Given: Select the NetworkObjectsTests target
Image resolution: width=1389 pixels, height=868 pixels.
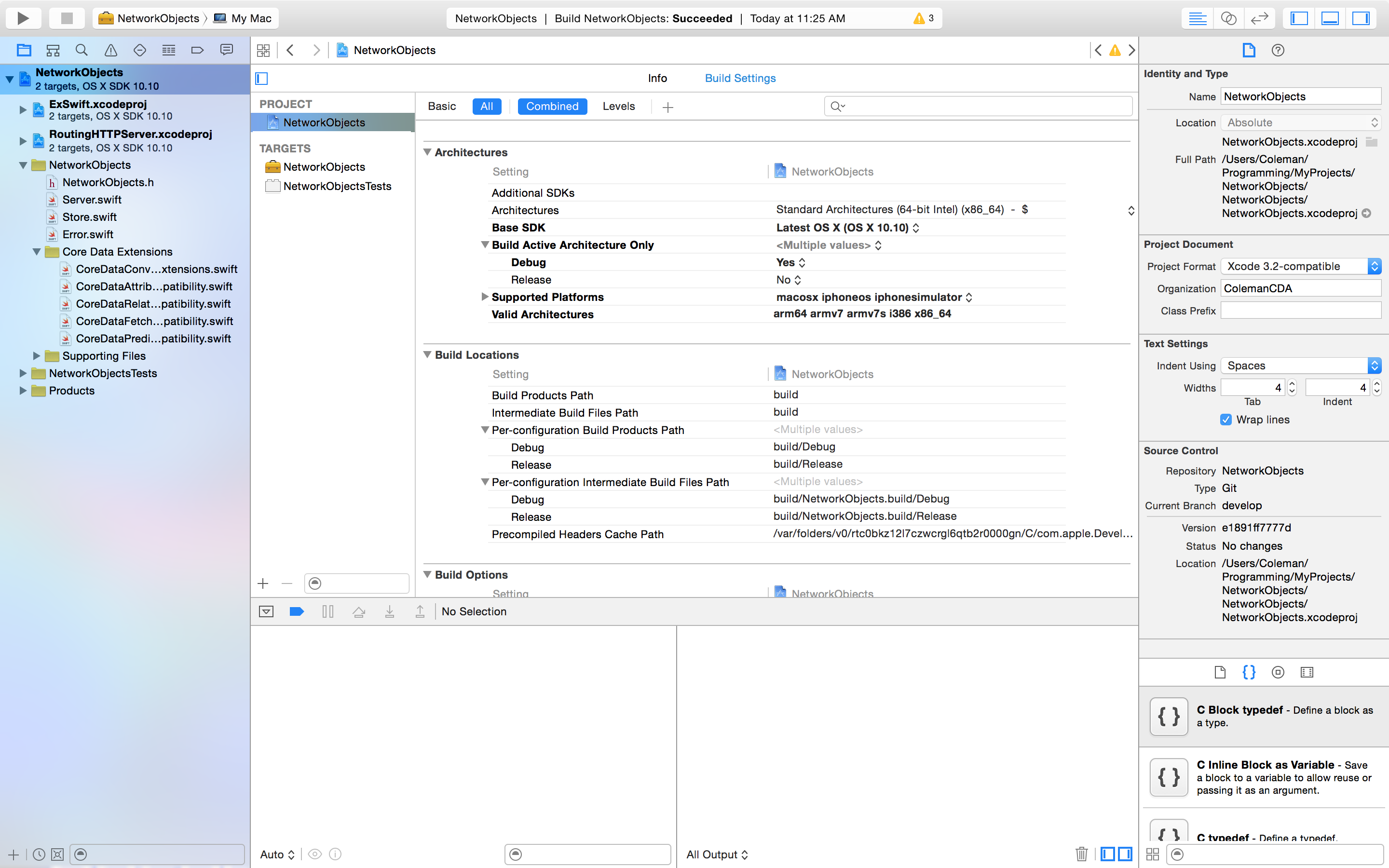Looking at the screenshot, I should tap(337, 186).
